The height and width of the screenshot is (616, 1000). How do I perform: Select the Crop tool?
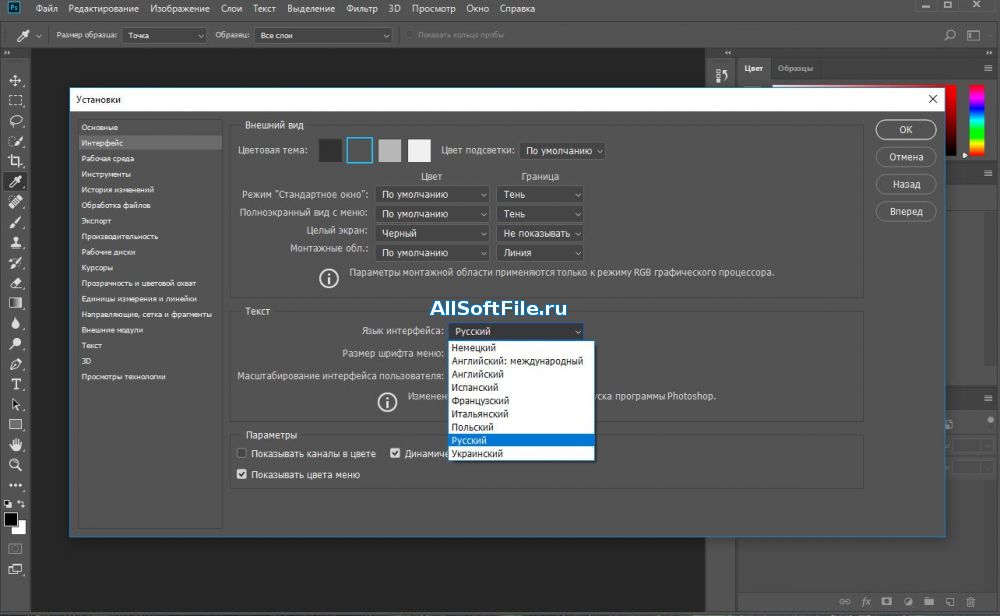(16, 161)
